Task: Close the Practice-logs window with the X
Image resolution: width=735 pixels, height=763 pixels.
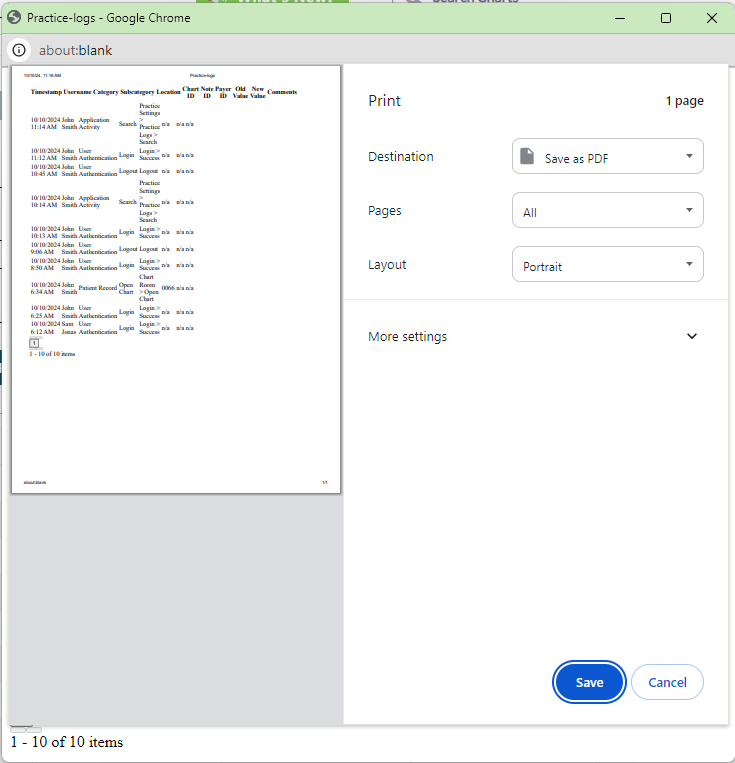Action: [711, 18]
